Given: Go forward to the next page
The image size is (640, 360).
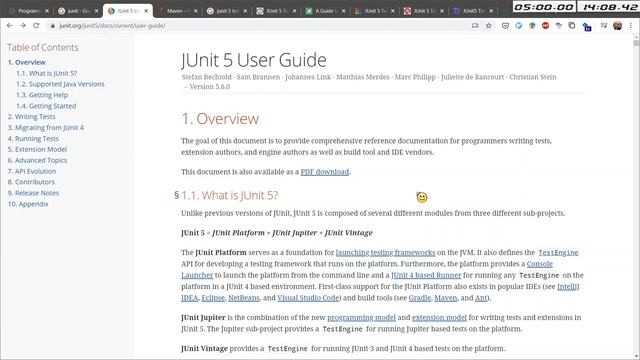Looking at the screenshot, I should click(x=23, y=25).
